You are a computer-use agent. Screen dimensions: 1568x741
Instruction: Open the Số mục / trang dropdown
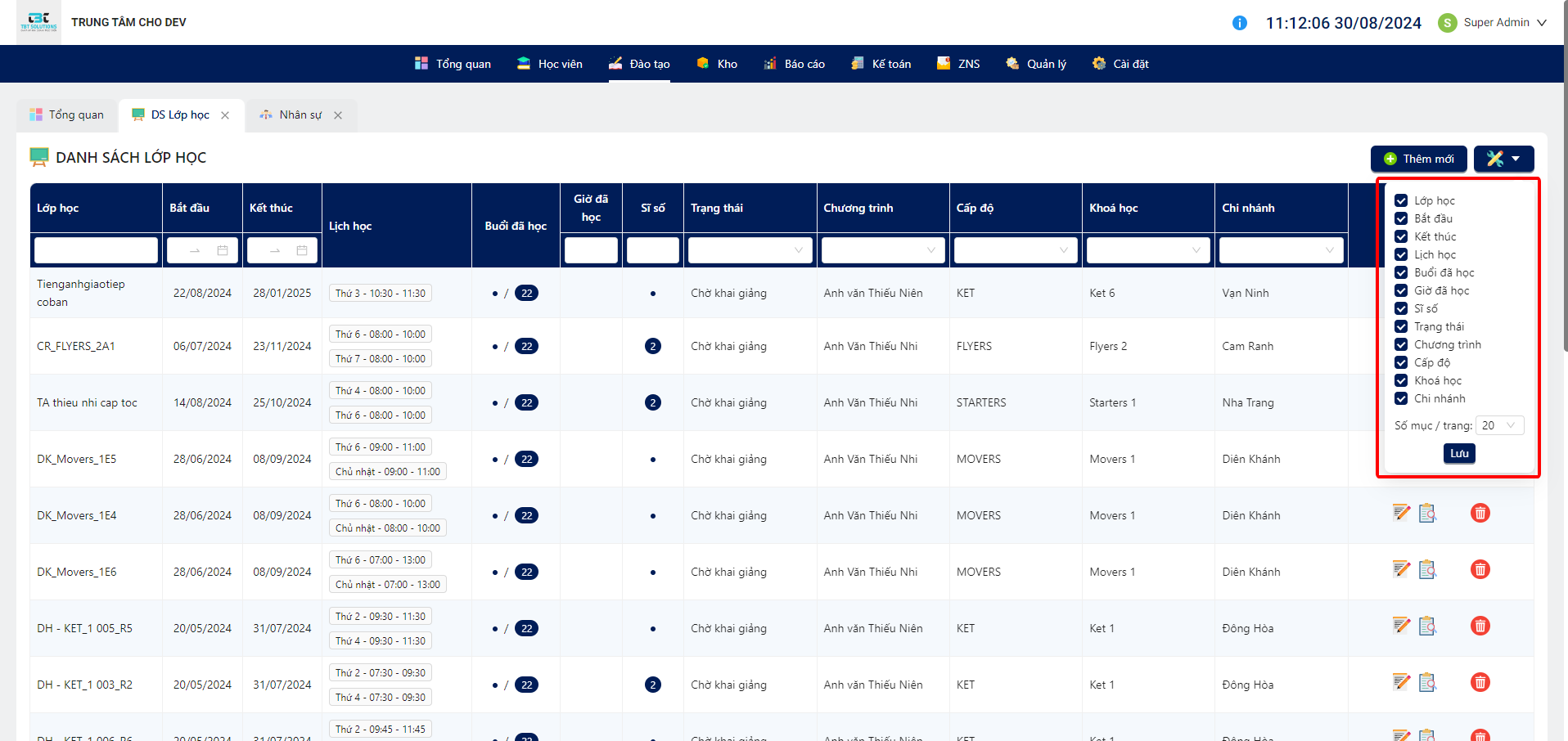tap(1499, 425)
